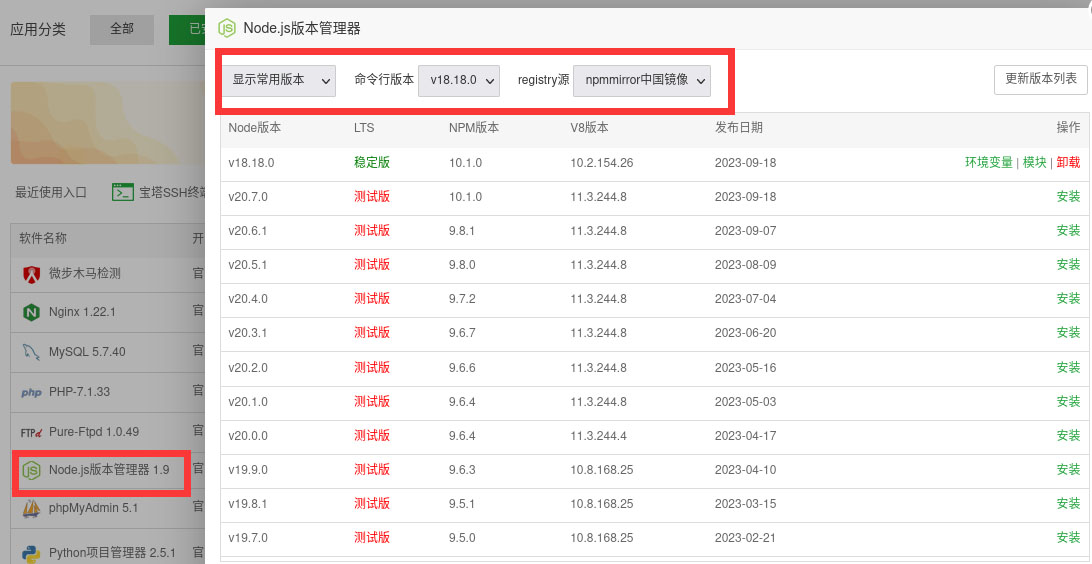
Task: Install Node v20.0.0
Action: pos(1068,436)
